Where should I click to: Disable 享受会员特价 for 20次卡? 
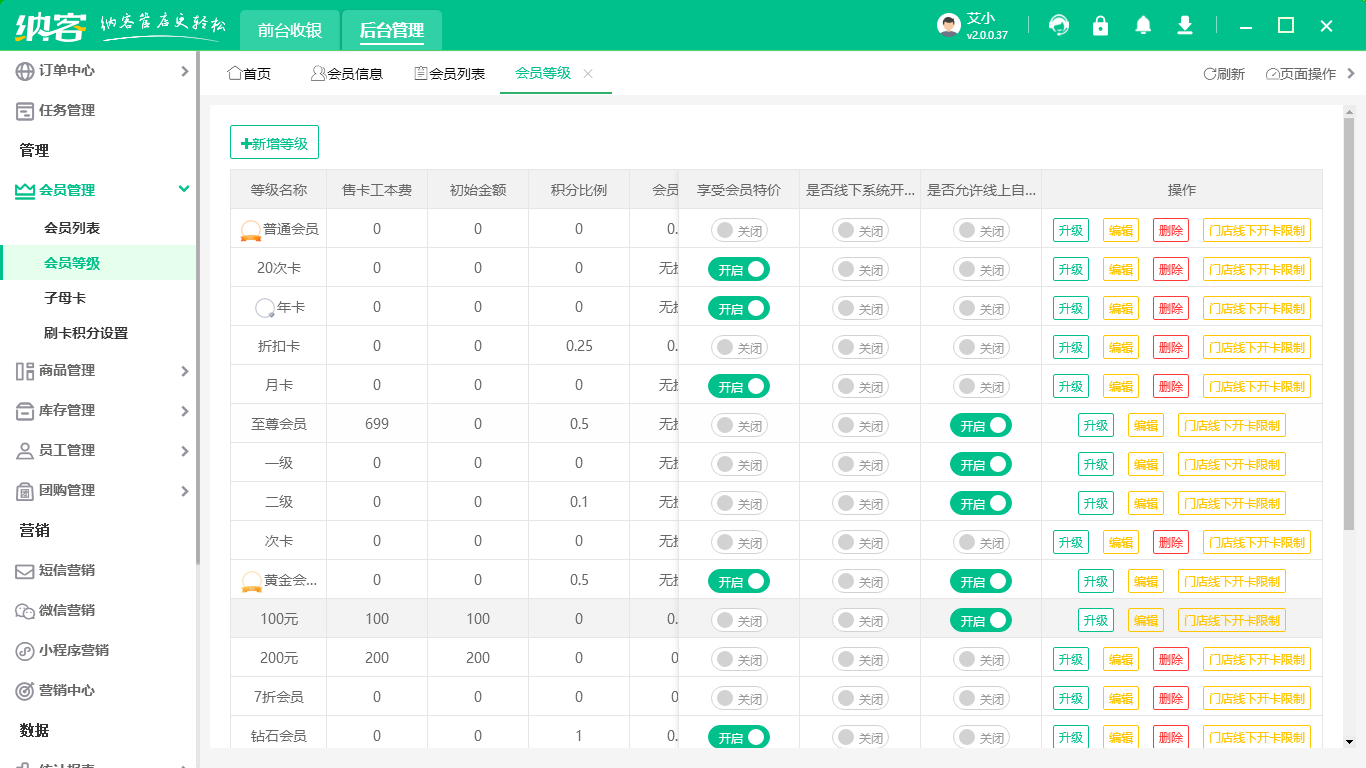(x=739, y=269)
